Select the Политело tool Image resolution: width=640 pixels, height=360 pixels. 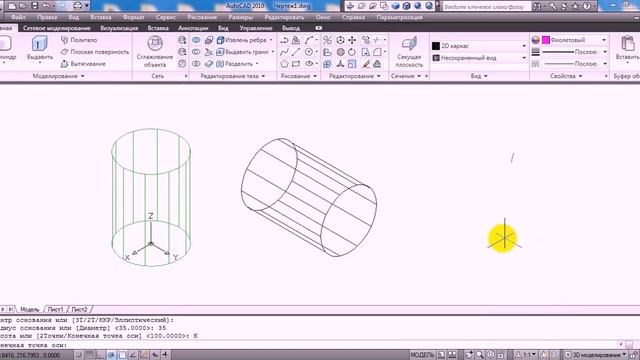[x=79, y=40]
